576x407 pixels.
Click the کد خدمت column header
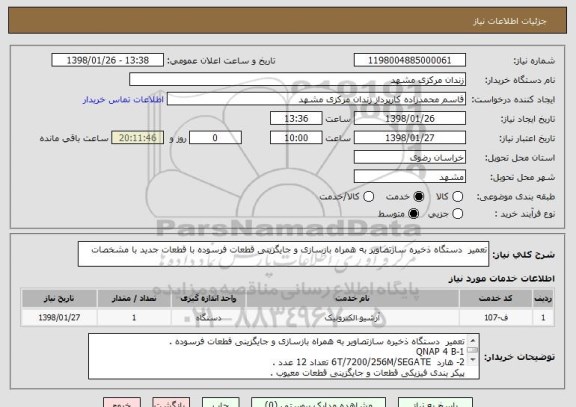click(x=495, y=298)
